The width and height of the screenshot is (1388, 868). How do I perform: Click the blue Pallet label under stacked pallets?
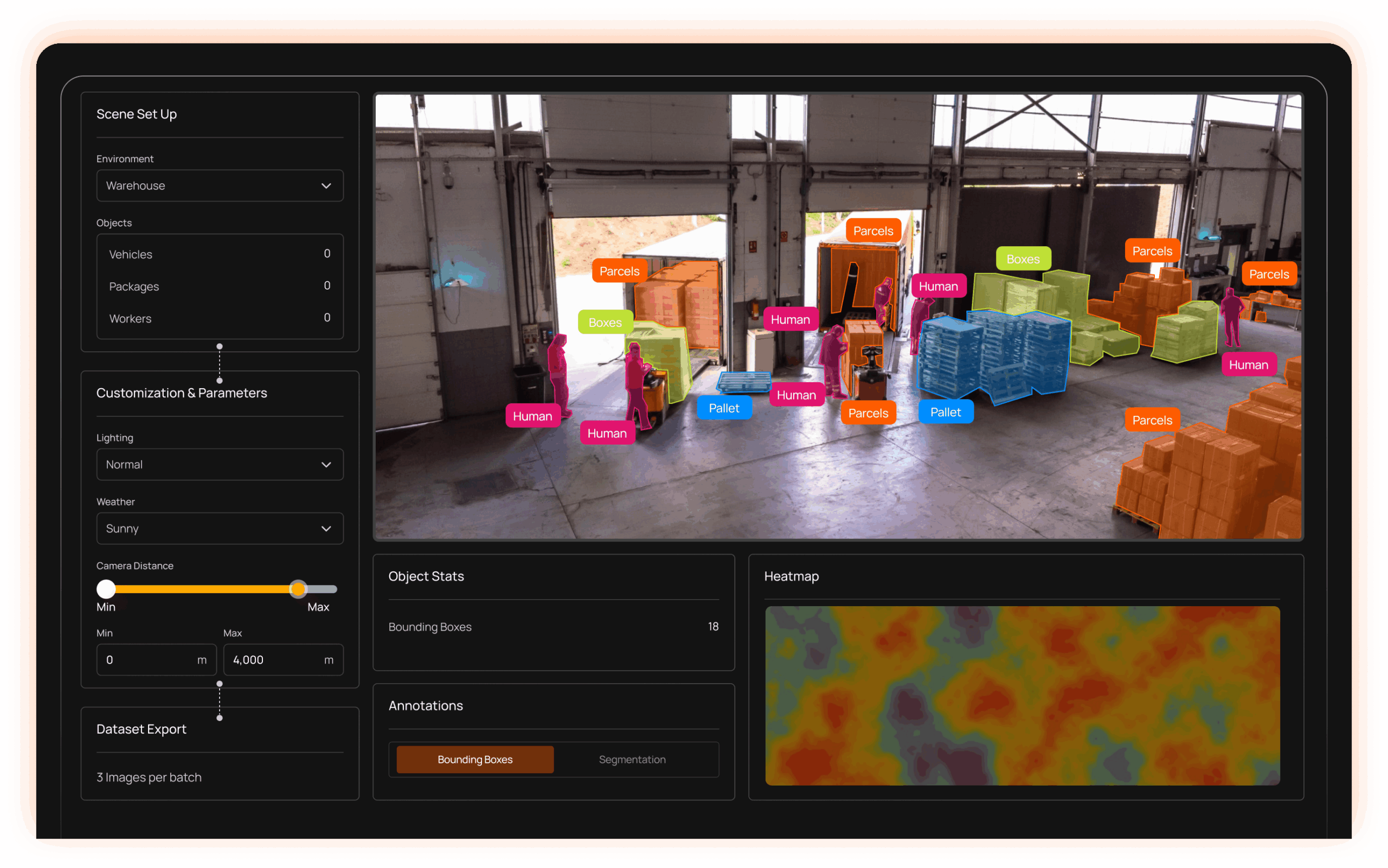(946, 412)
